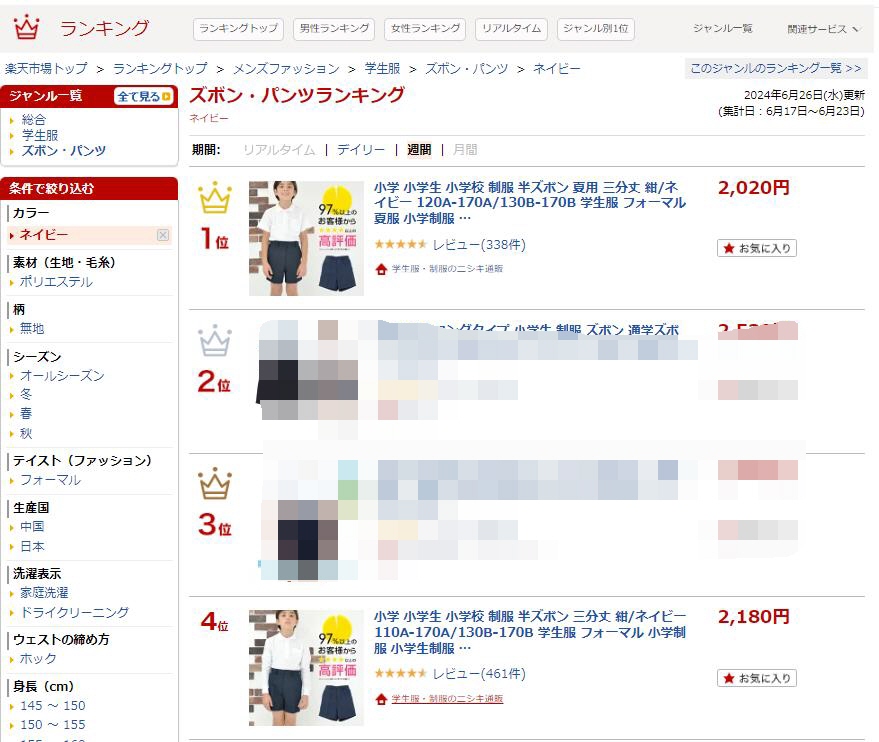The width and height of the screenshot is (879, 742).
Task: Click the silver crown on rank 2
Action: 215,340
